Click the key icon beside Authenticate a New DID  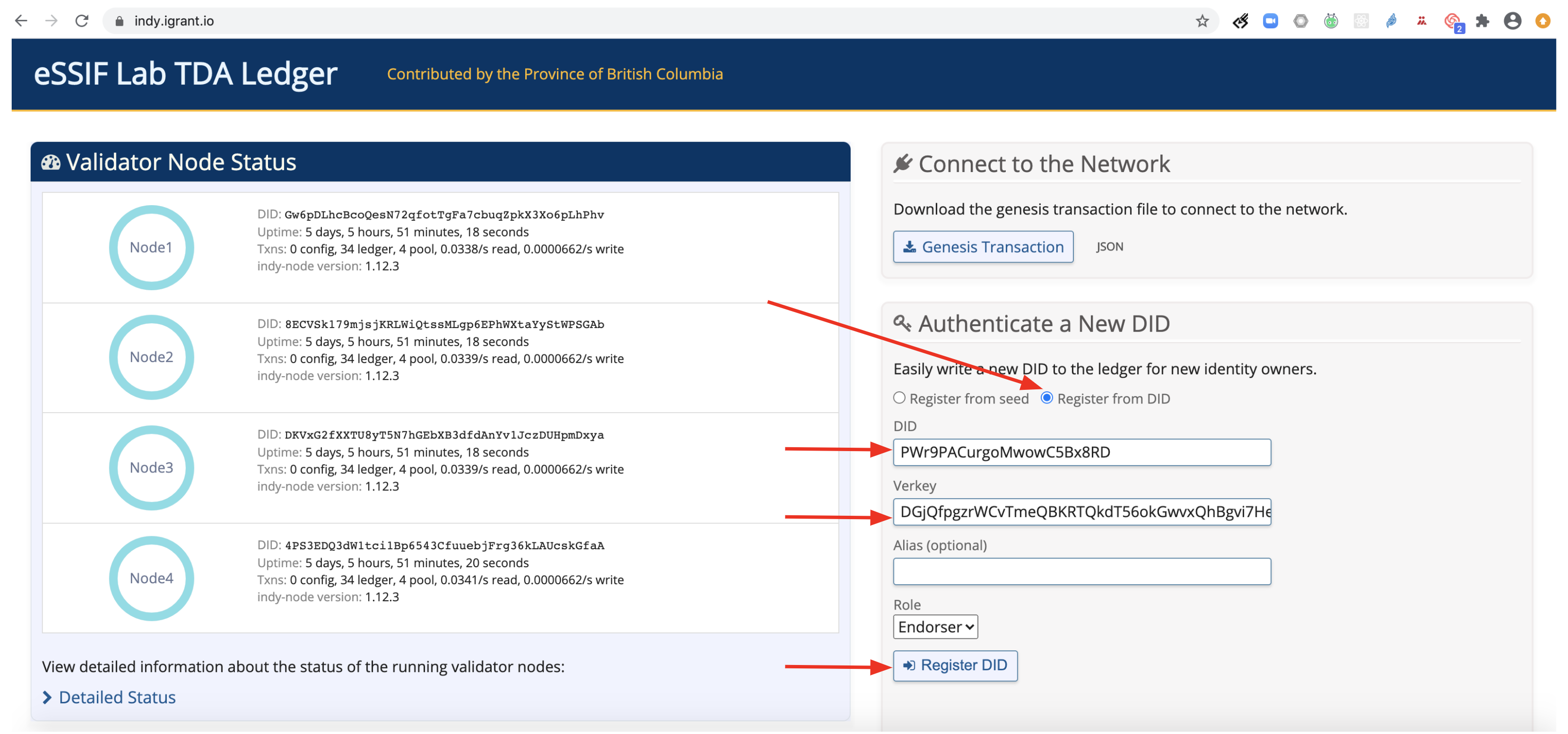(902, 323)
